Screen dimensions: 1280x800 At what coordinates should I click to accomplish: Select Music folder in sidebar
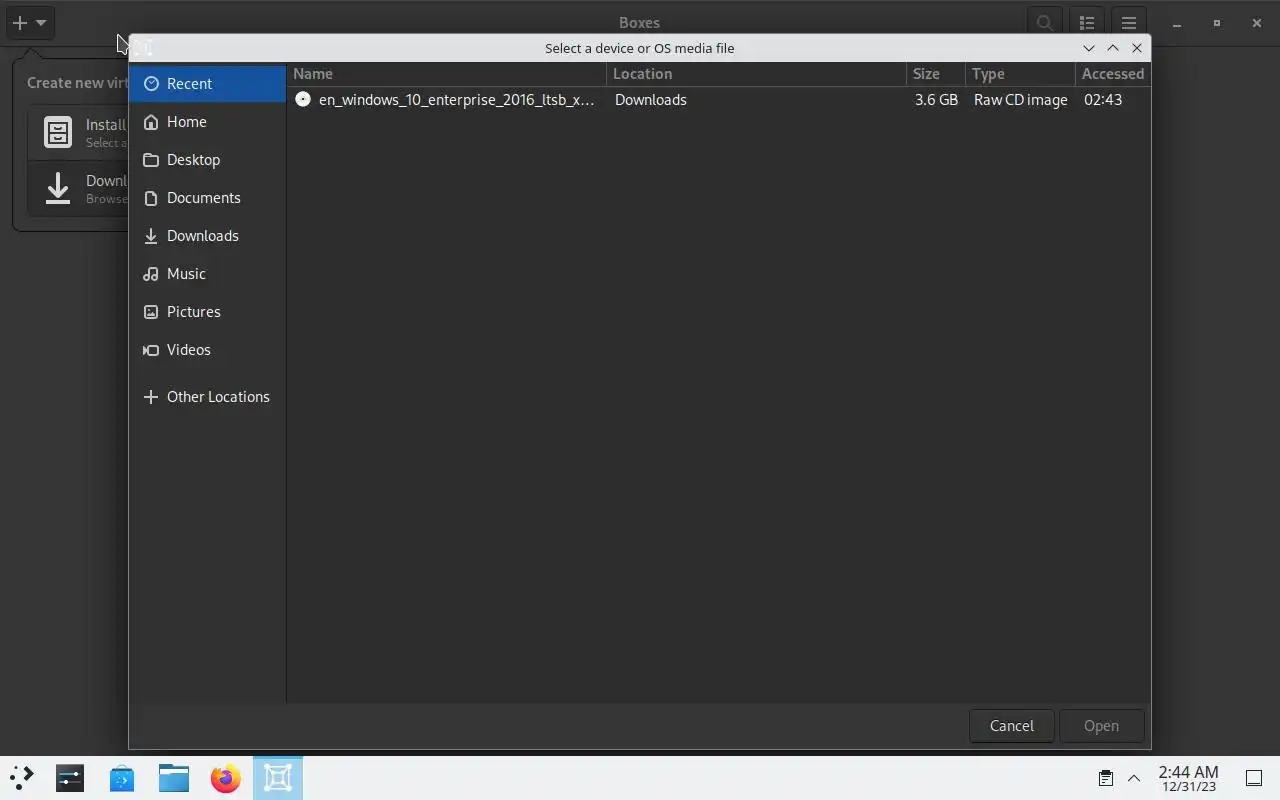point(207,274)
